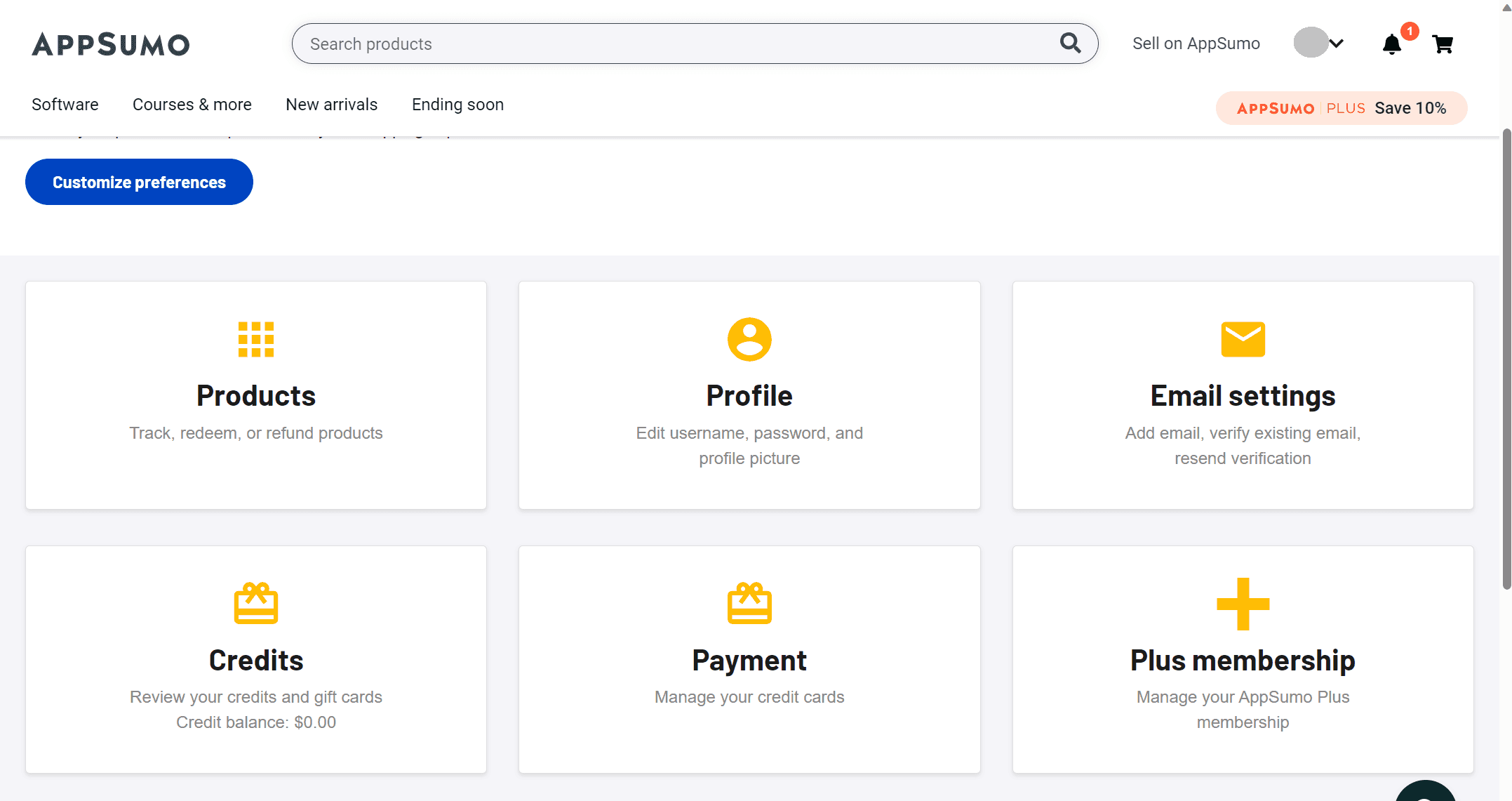1512x801 pixels.
Task: Expand the account menu chevron
Action: coord(1336,44)
